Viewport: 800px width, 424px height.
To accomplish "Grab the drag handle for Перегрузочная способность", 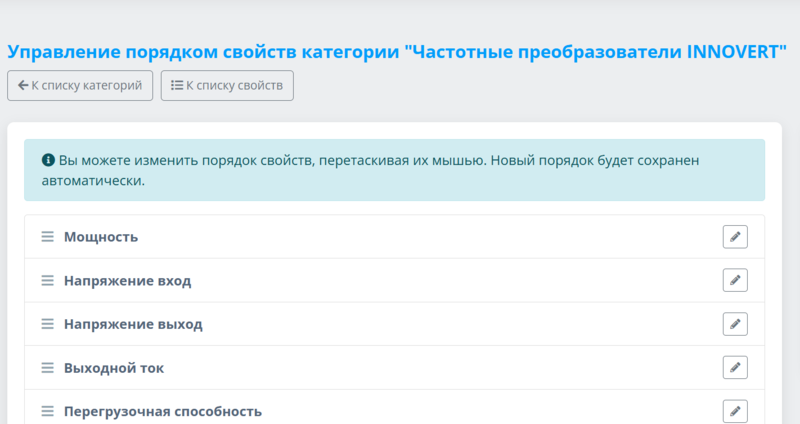I will click(47, 411).
